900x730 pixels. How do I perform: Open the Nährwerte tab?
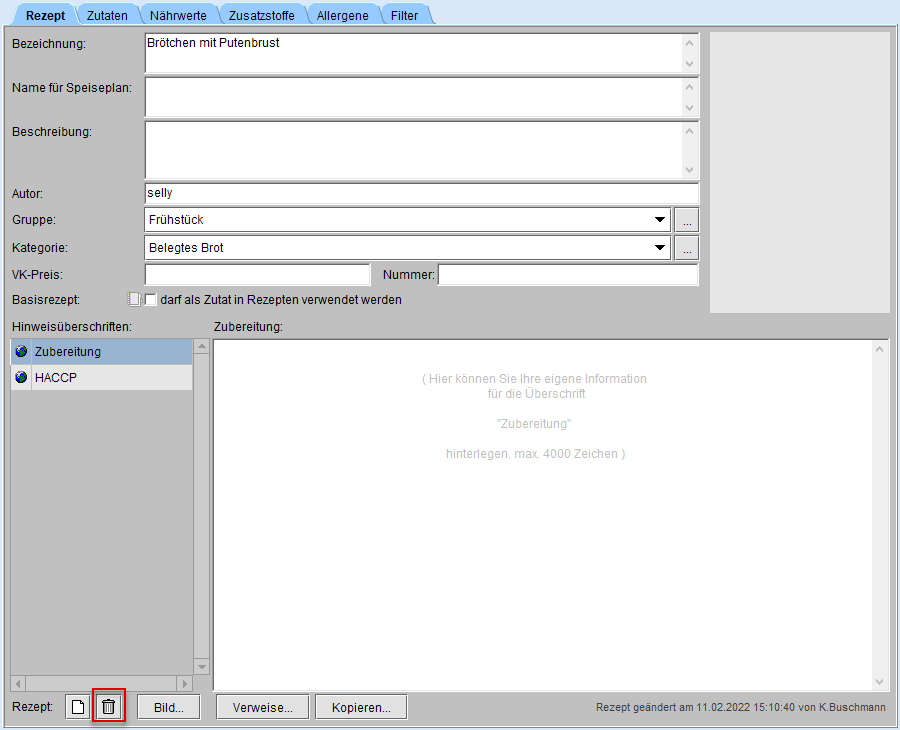click(x=176, y=15)
